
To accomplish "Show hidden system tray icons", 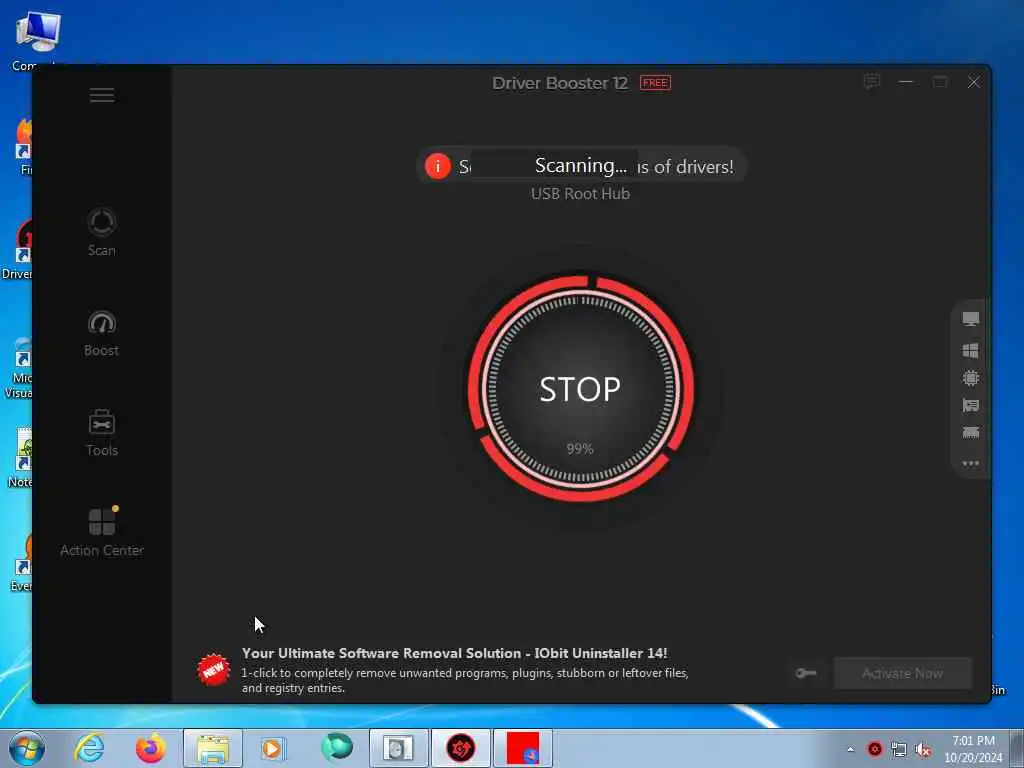I will (x=850, y=749).
